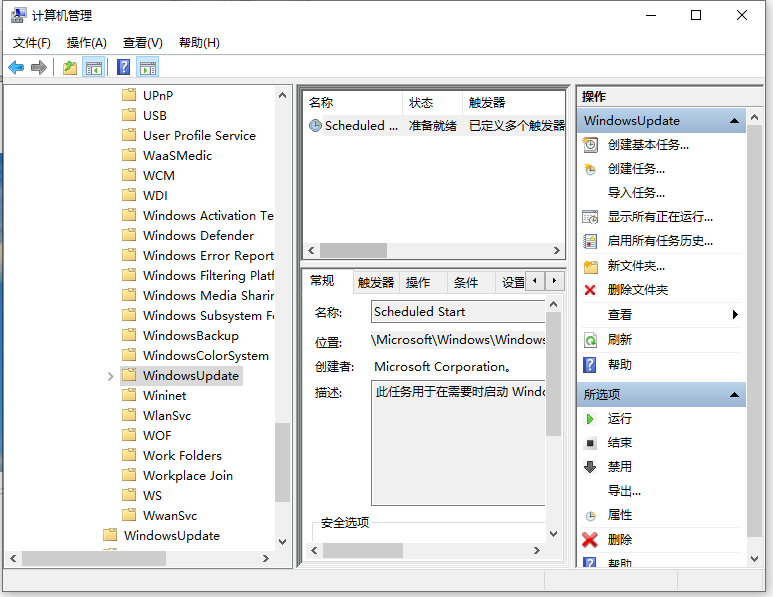Image resolution: width=773 pixels, height=597 pixels.
Task: Click the actions pane scroll down arrow
Action: (754, 559)
